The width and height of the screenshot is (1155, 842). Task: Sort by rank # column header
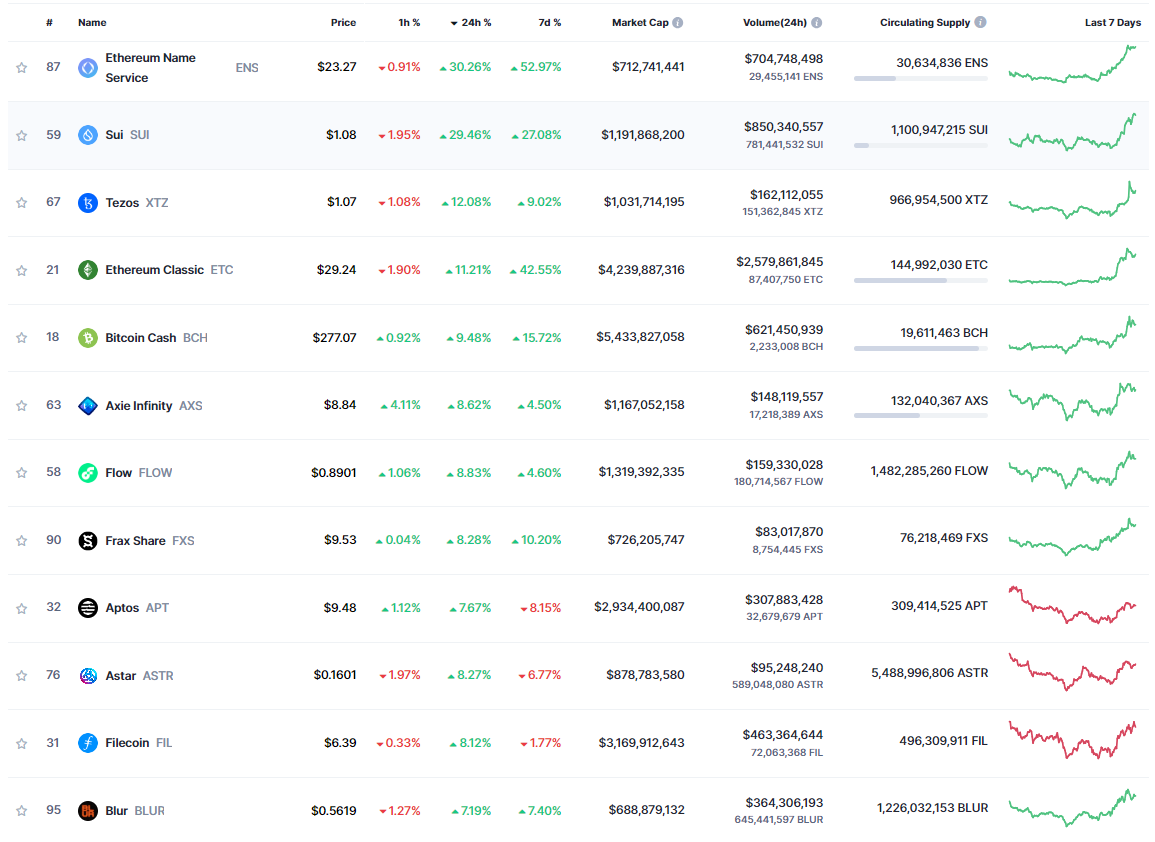[49, 23]
